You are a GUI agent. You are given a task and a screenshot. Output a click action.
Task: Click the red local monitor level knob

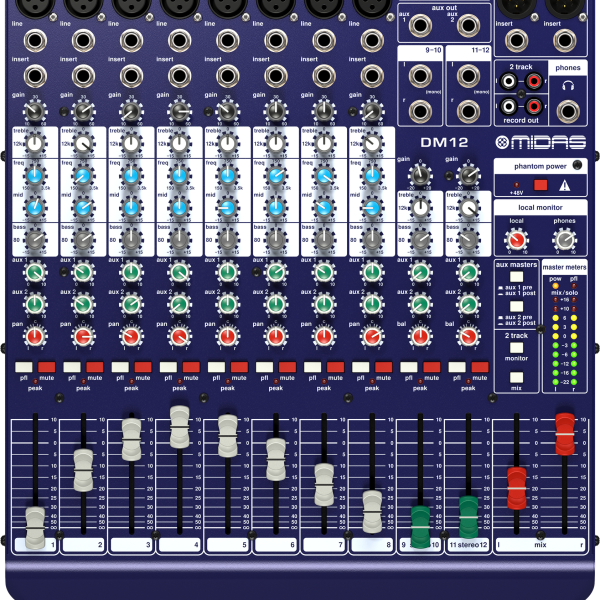tap(516, 240)
